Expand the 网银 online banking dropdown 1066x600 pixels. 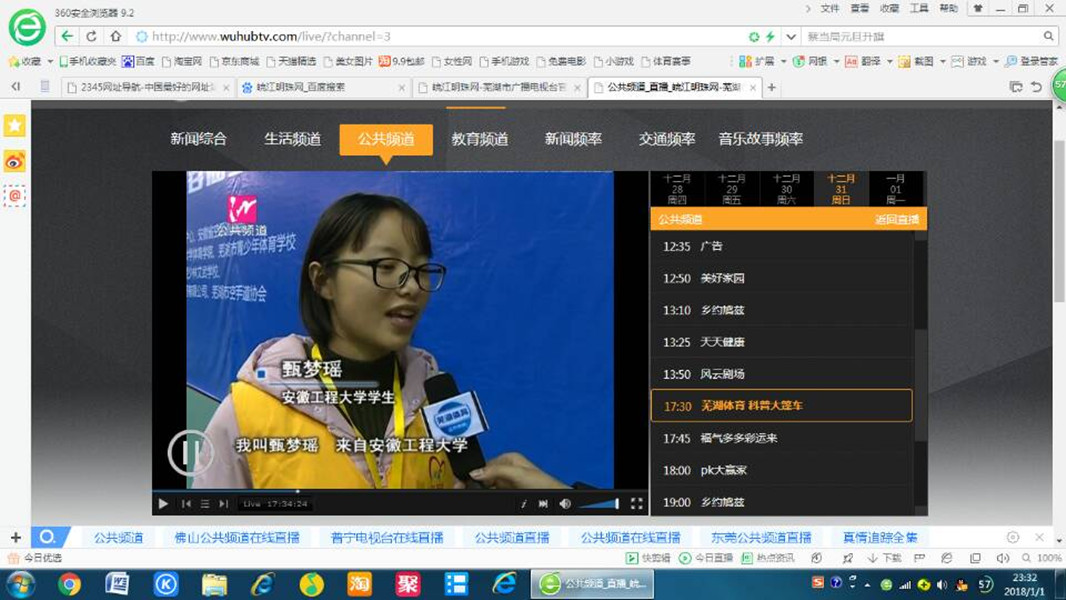835,61
